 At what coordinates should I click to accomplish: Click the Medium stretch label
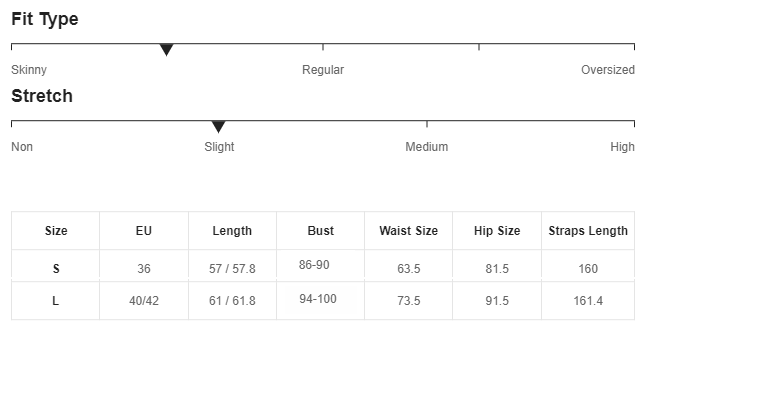click(426, 147)
